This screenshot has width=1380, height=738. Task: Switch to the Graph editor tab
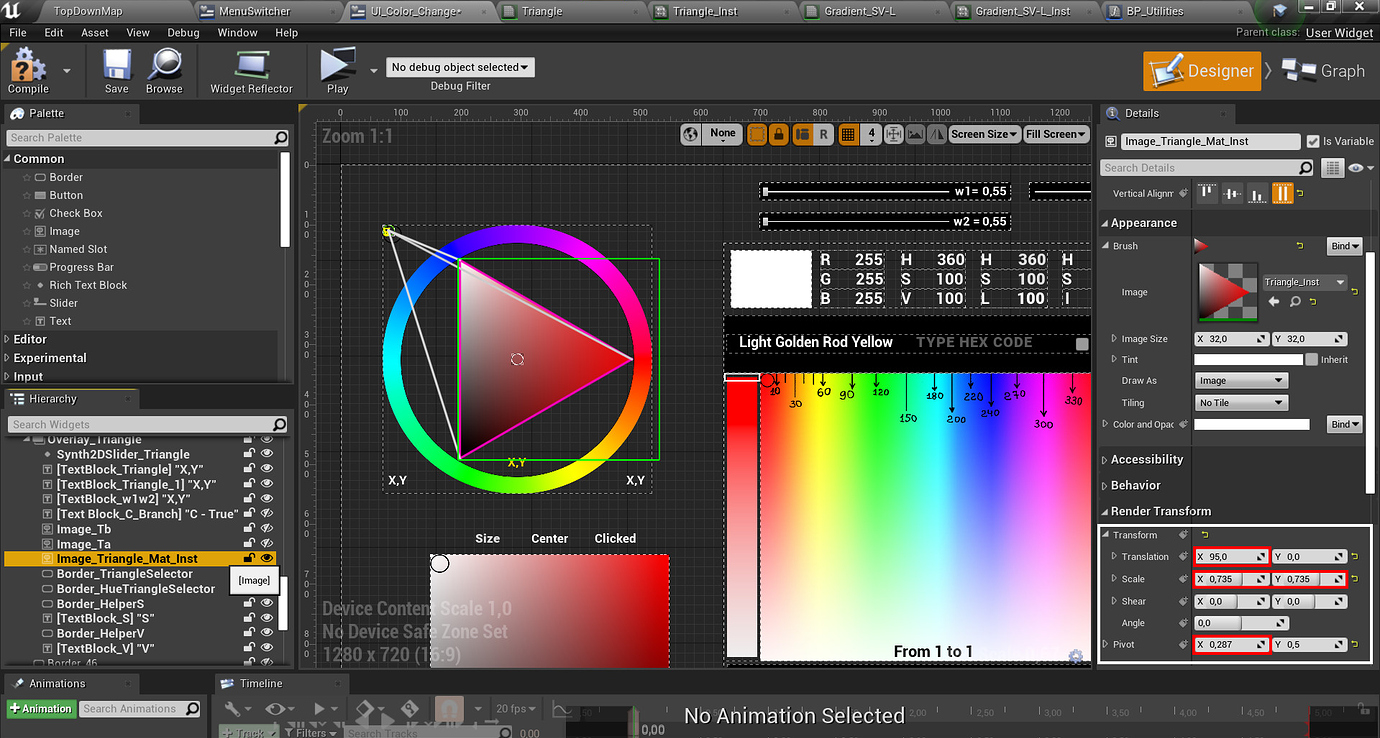point(1324,71)
